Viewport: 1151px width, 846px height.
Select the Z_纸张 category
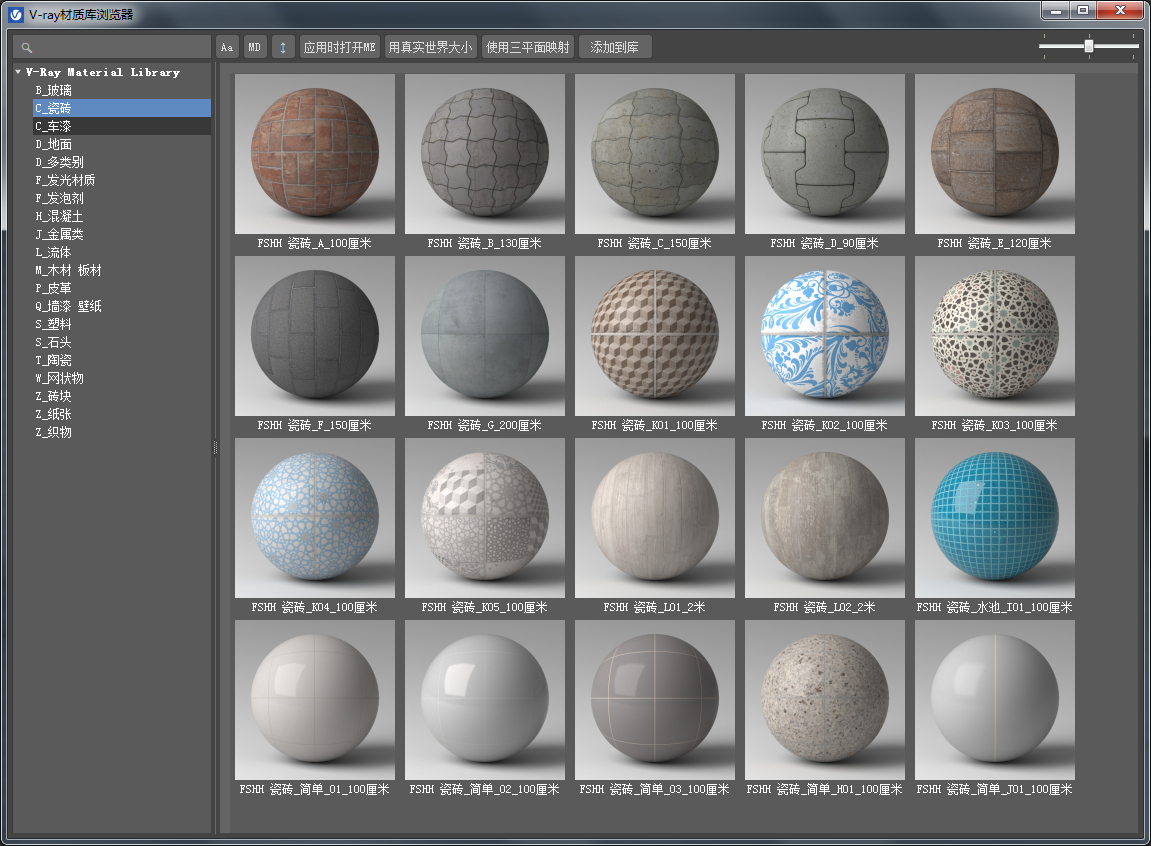point(54,414)
